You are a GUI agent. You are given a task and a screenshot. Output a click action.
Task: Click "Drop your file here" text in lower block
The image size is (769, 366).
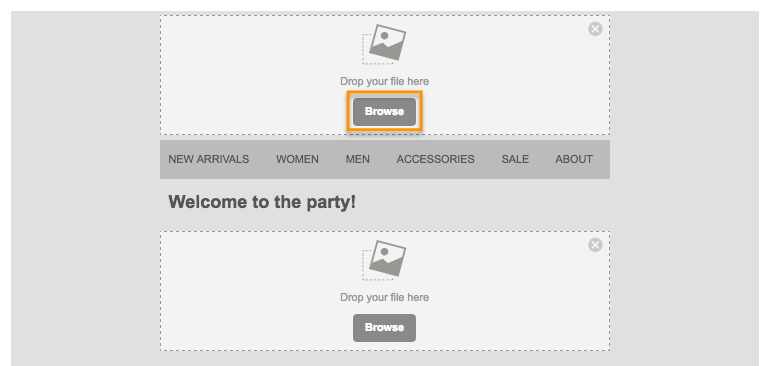point(384,297)
